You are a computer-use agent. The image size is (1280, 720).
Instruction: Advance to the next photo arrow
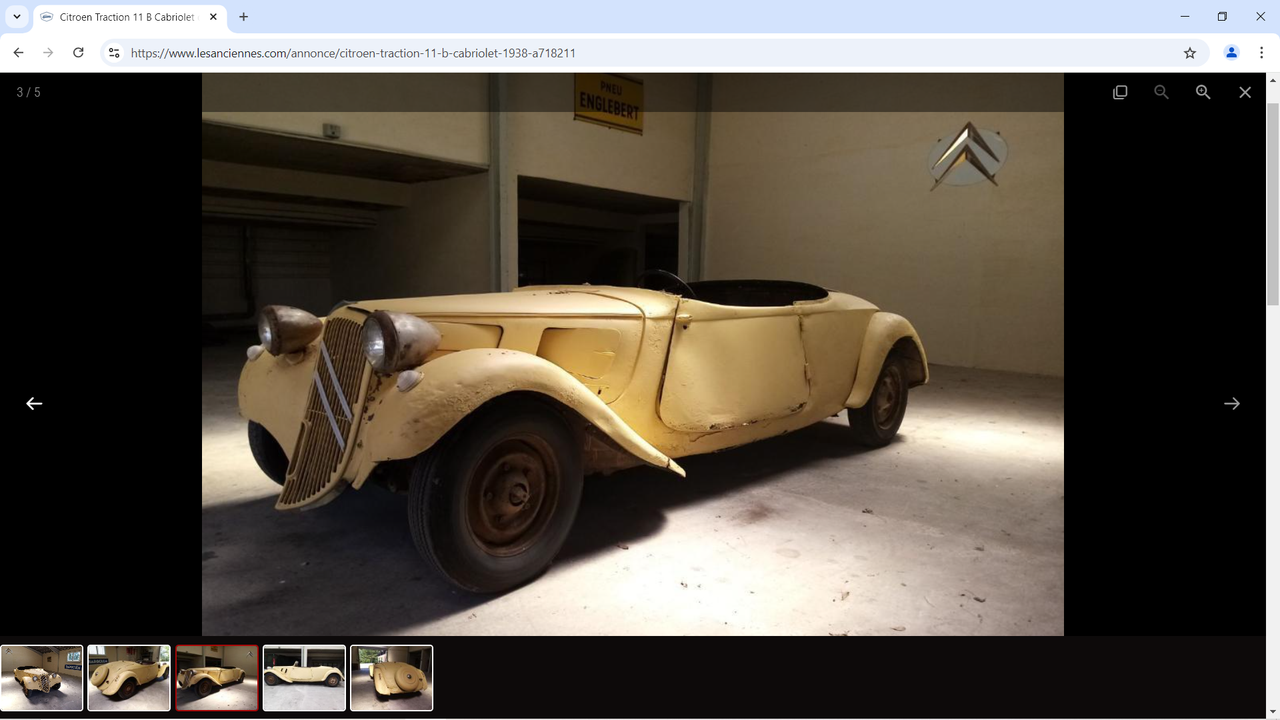[1232, 403]
